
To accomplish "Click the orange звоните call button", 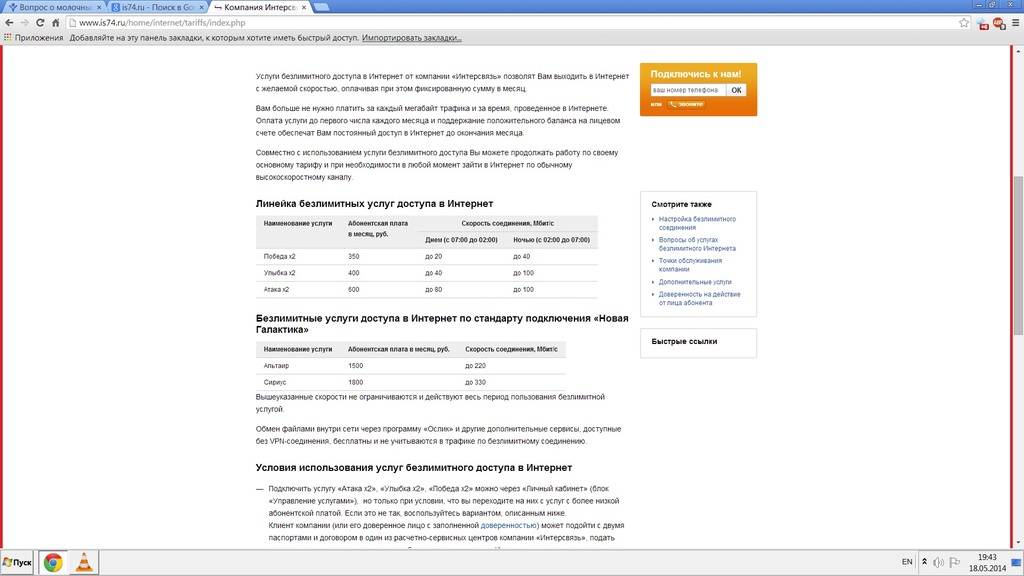I will coord(686,104).
